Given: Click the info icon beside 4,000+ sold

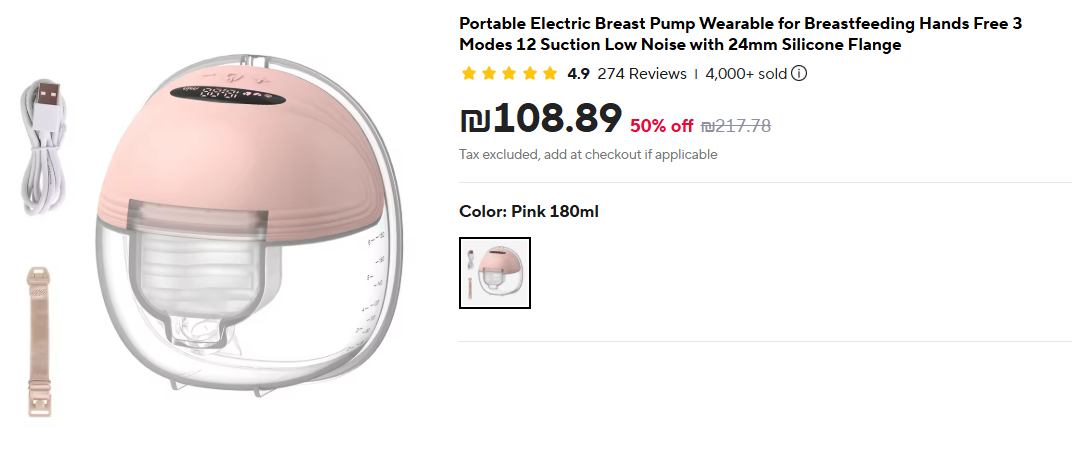Looking at the screenshot, I should click(800, 73).
